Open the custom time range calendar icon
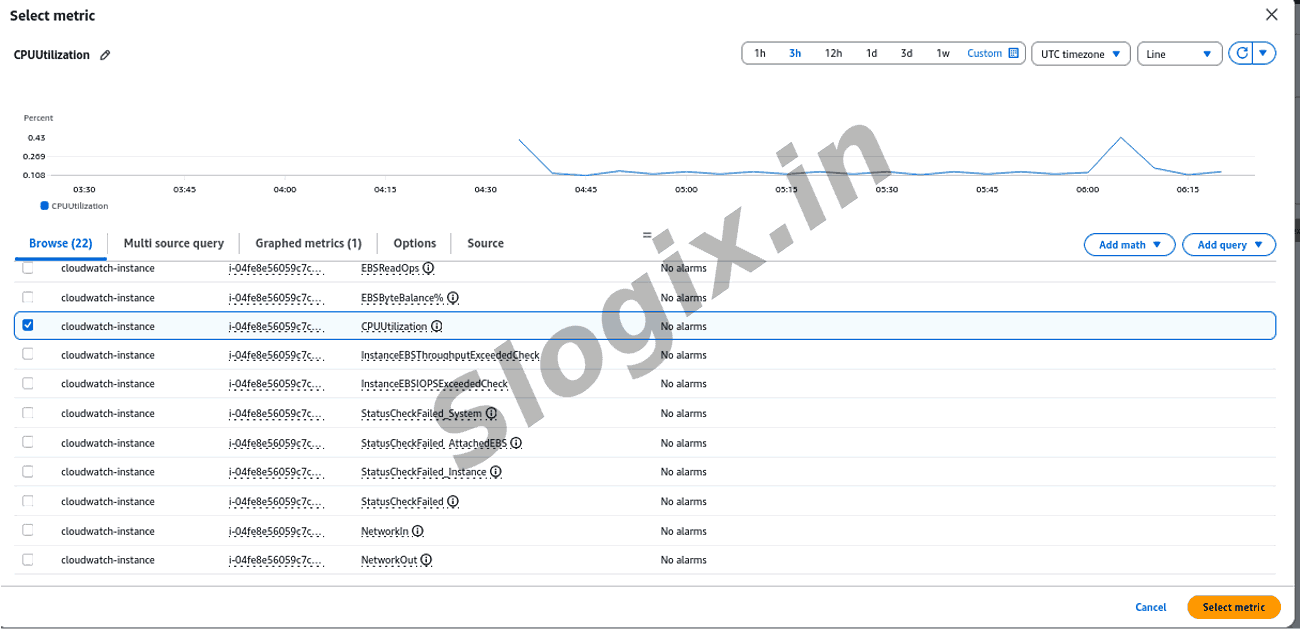This screenshot has height=630, width=1300. 1013,54
